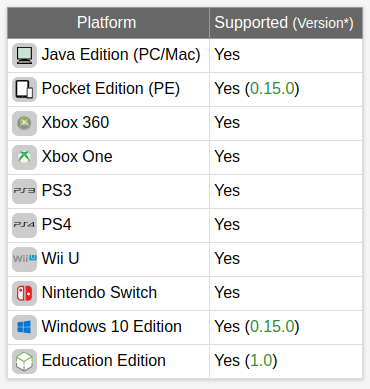The image size is (370, 389).
Task: Click the Pocket Edition tablet-phone icon
Action: pos(24,89)
